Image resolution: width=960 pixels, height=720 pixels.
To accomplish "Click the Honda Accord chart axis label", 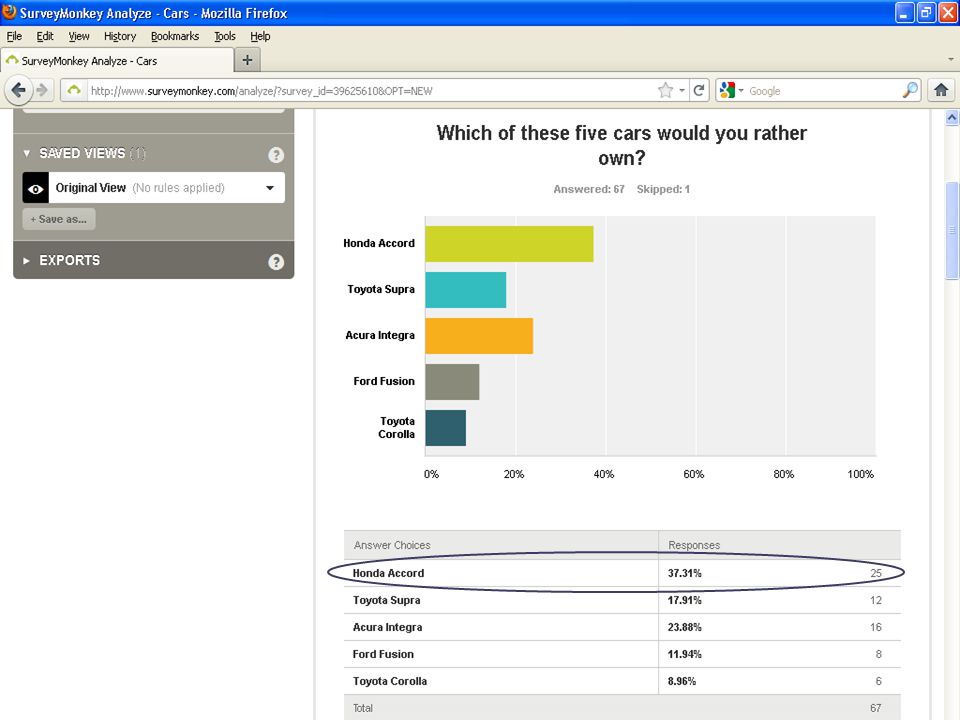I will click(x=379, y=243).
